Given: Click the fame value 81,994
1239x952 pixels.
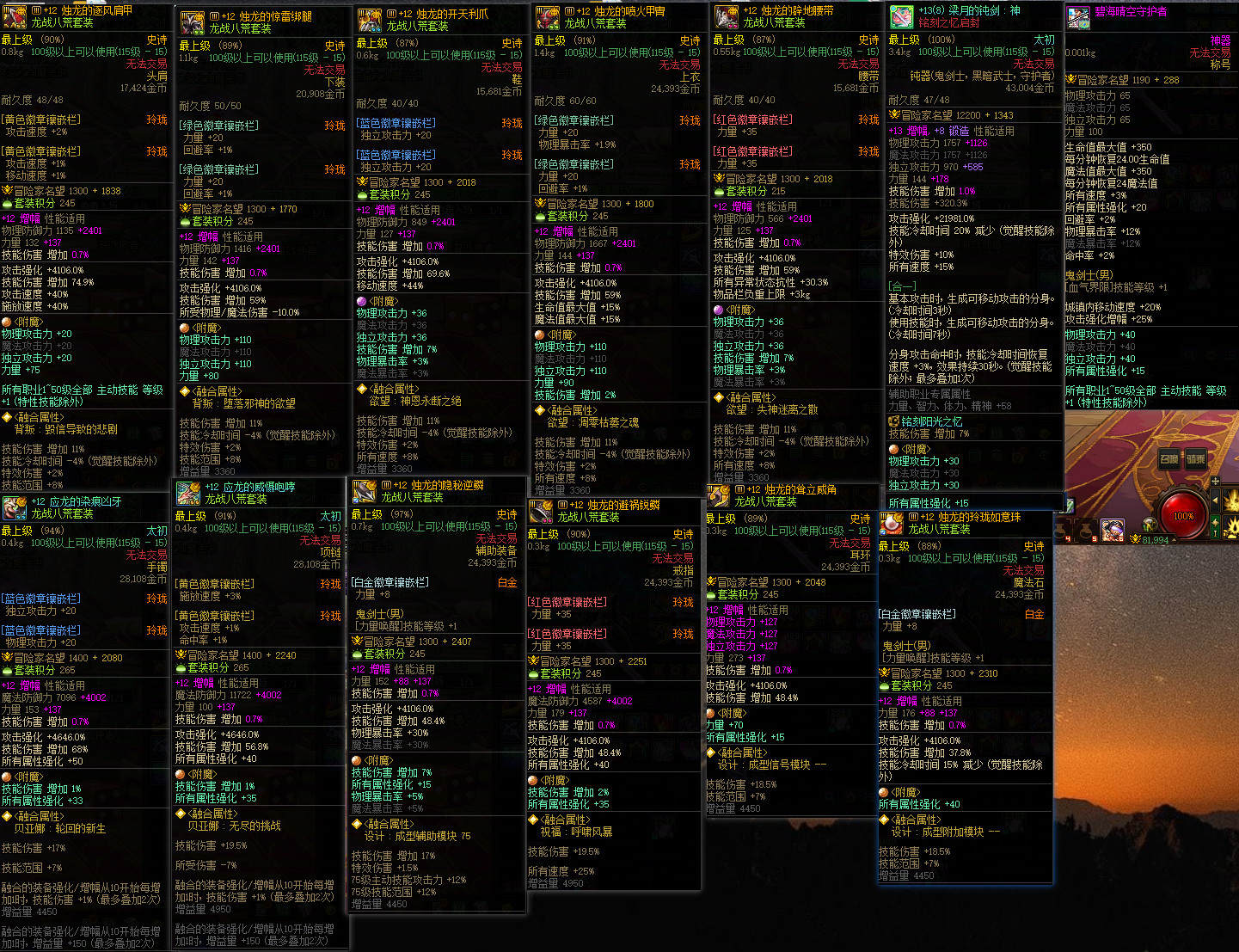Looking at the screenshot, I should [x=1155, y=540].
